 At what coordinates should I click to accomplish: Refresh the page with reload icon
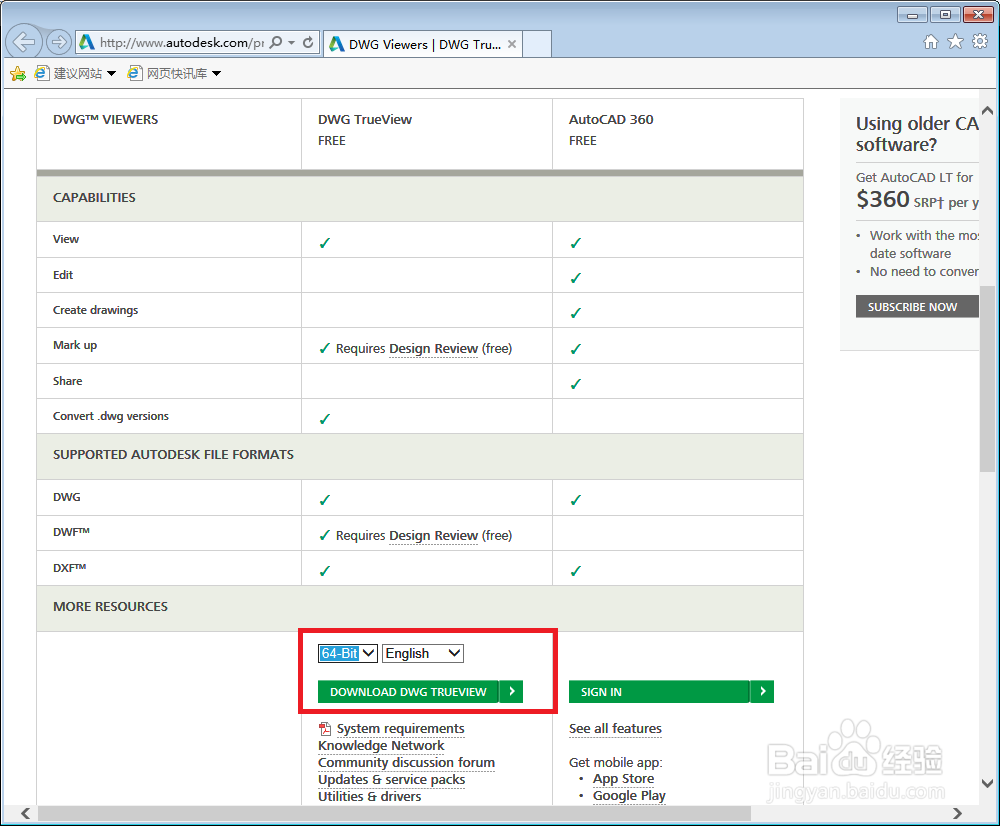pyautogui.click(x=308, y=42)
